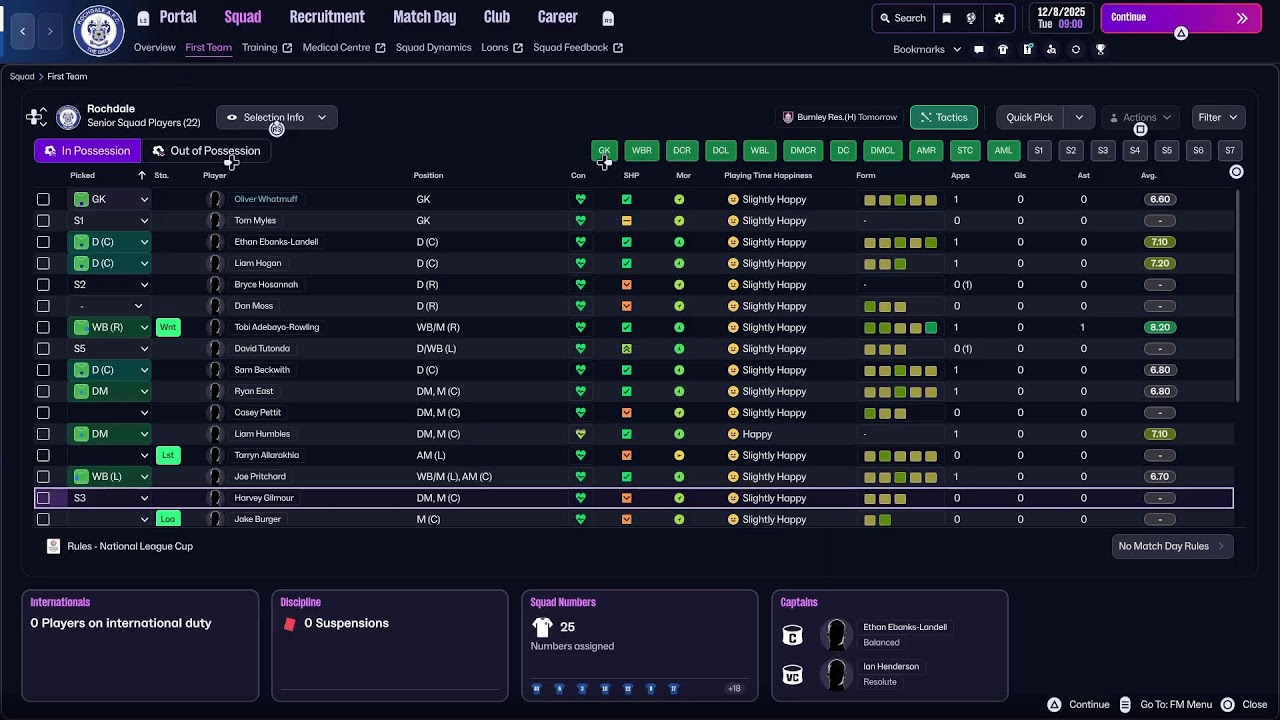Open the speech bubble bookmark shortcut
The image size is (1280, 720).
[x=979, y=49]
